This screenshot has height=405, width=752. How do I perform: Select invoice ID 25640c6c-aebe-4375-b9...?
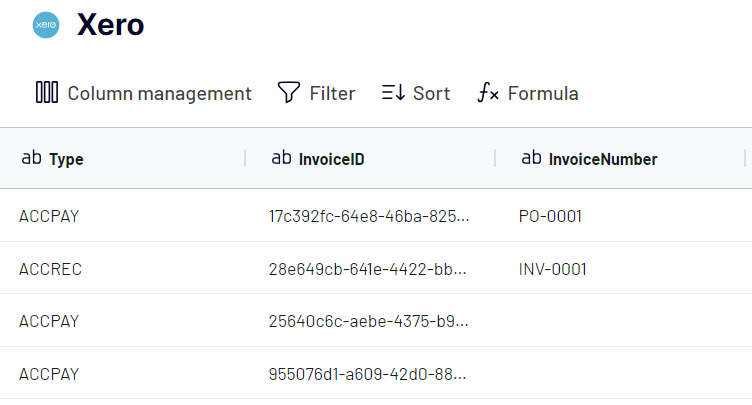pos(368,321)
